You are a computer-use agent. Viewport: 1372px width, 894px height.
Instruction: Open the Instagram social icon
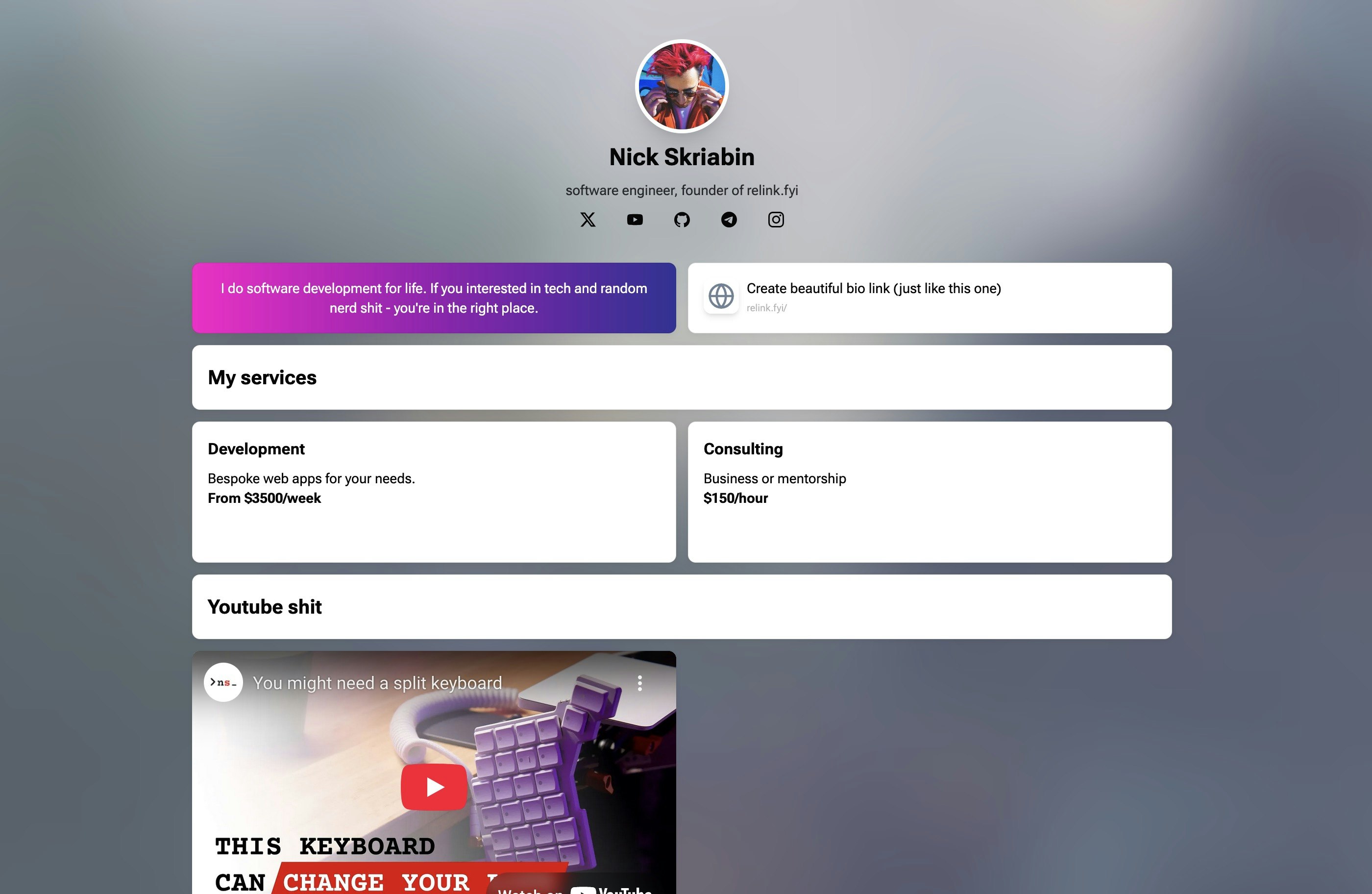click(776, 220)
